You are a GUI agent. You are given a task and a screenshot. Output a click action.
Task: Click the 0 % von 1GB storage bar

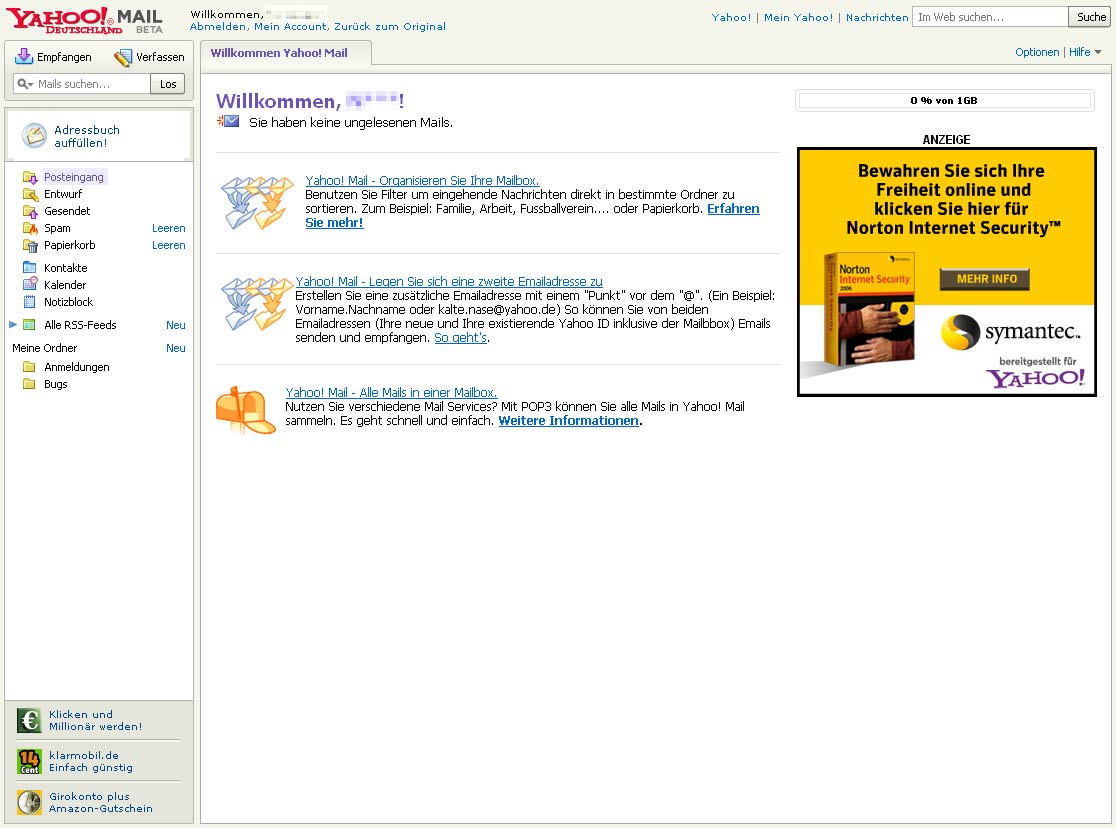click(x=944, y=100)
